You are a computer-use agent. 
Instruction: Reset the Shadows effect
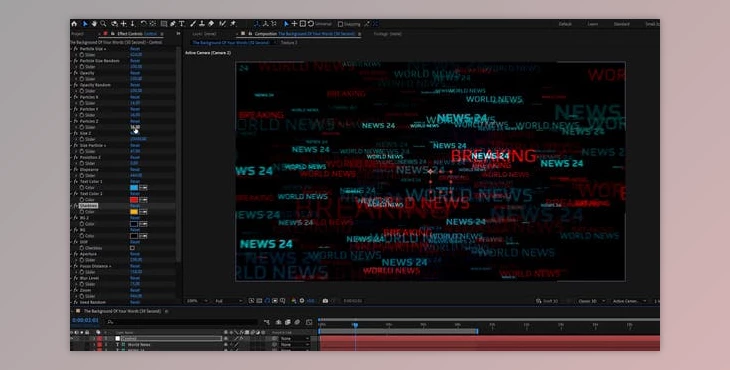pos(135,206)
